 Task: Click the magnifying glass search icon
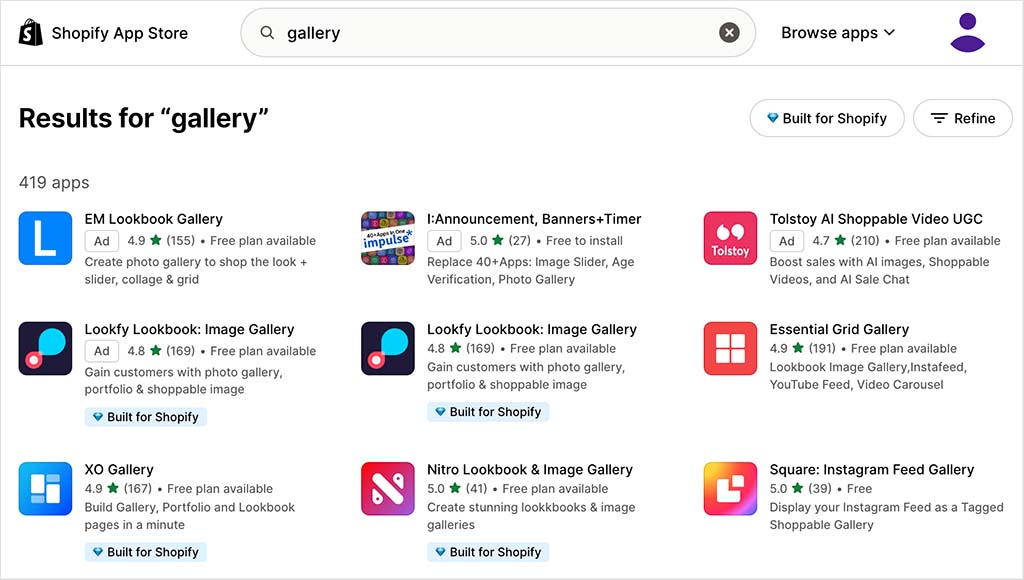click(x=267, y=32)
